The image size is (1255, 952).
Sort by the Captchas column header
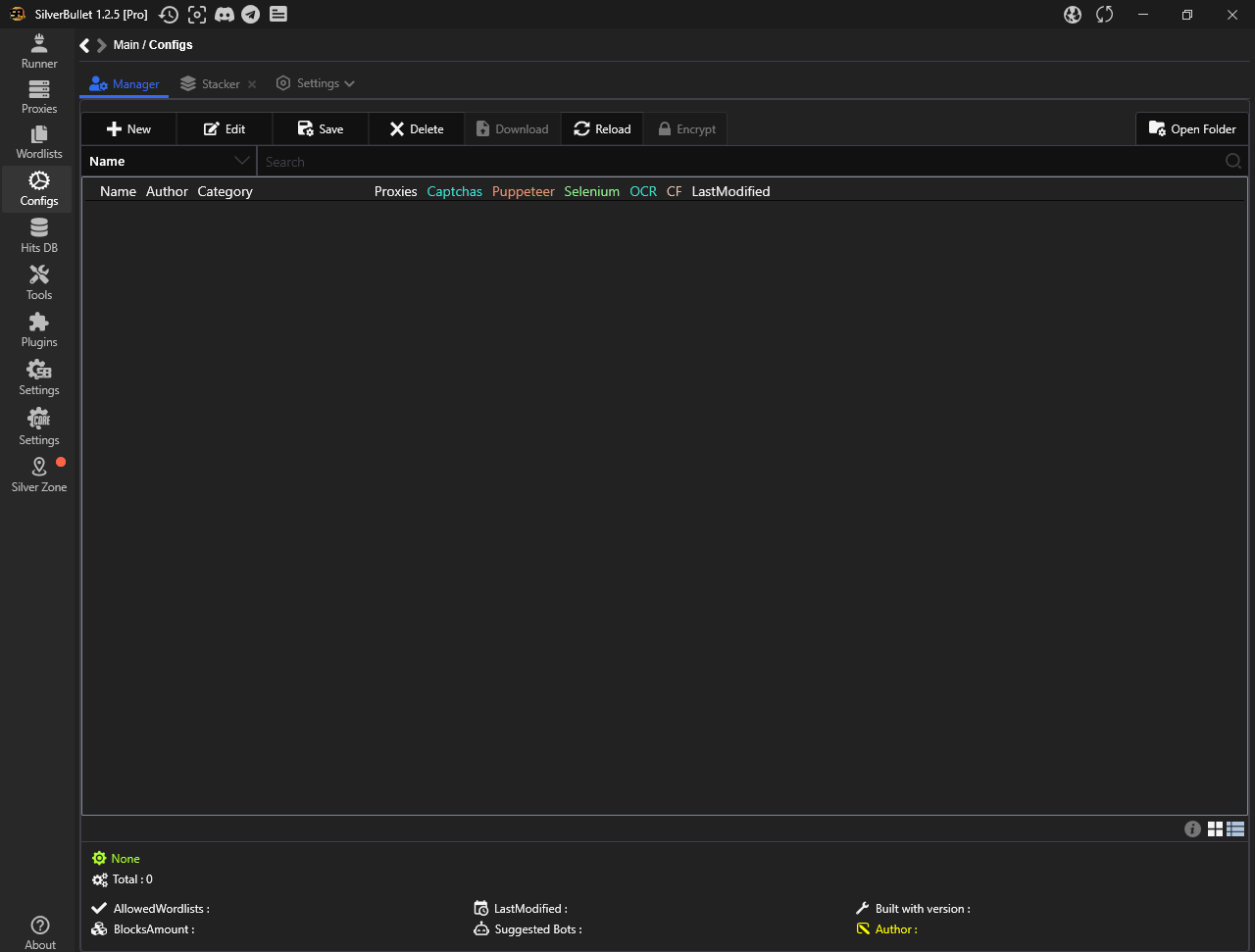(454, 191)
